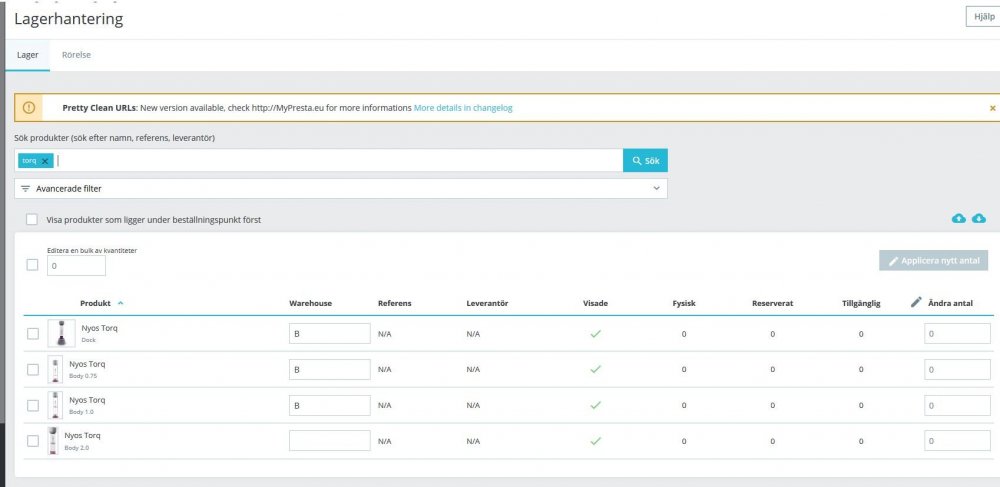1000x487 pixels.
Task: Remove the 'torq' search tag
Action: (45, 161)
